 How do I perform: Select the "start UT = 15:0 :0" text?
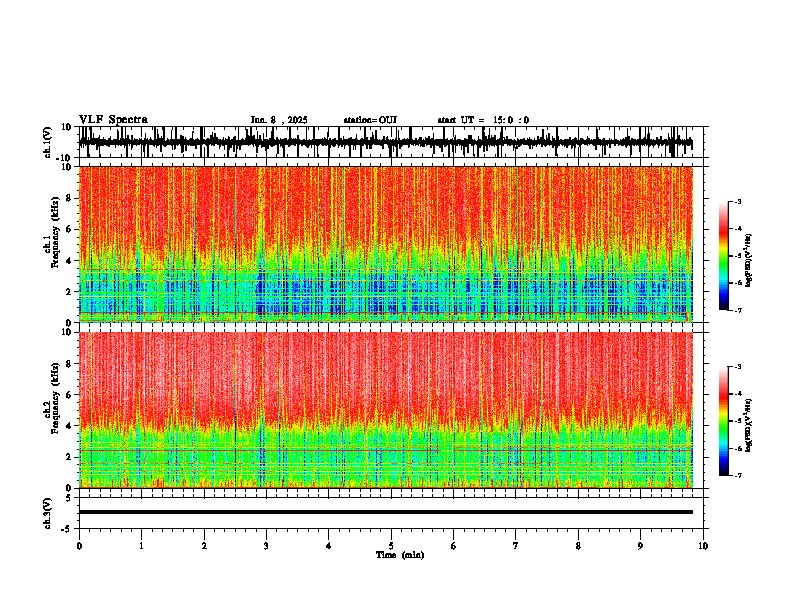483,120
